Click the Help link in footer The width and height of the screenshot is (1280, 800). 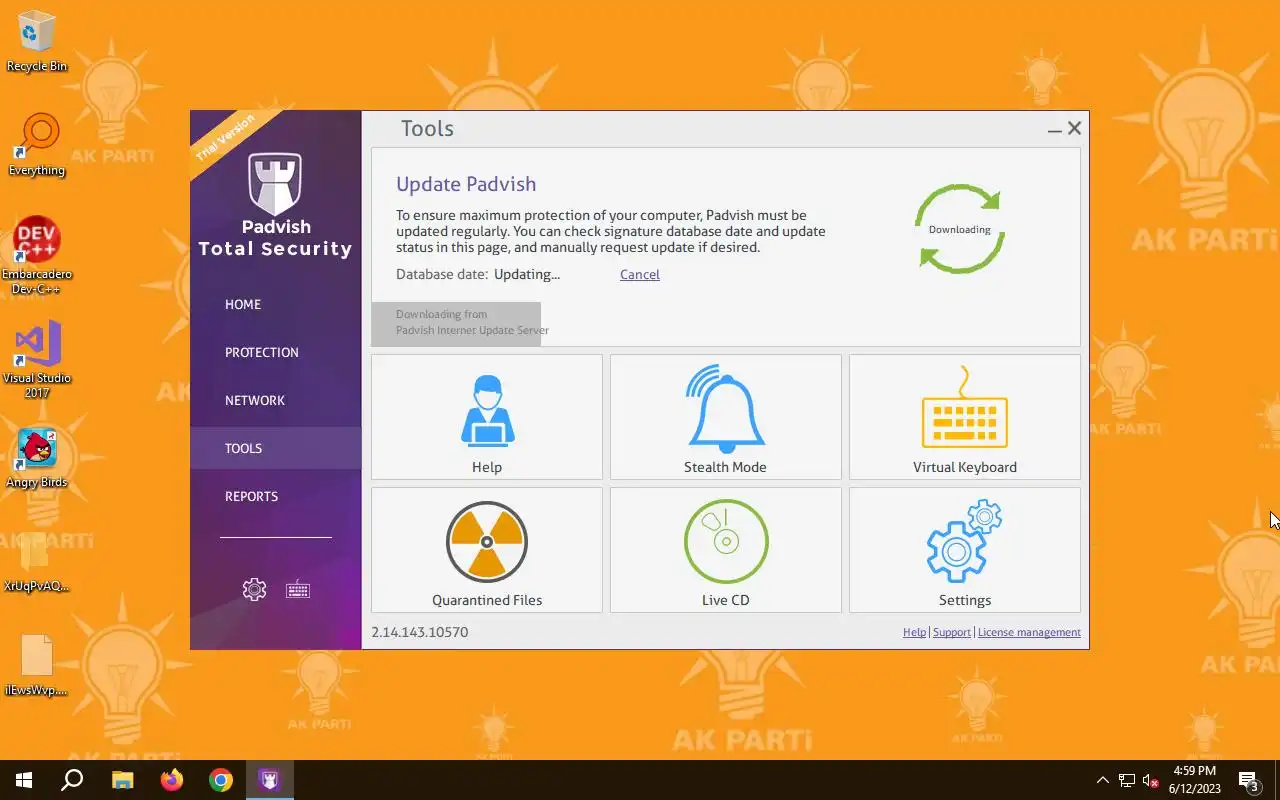click(x=914, y=632)
